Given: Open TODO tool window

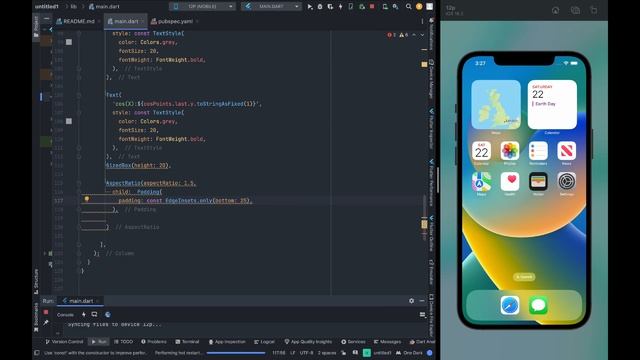Looking at the screenshot, I should click(123, 342).
